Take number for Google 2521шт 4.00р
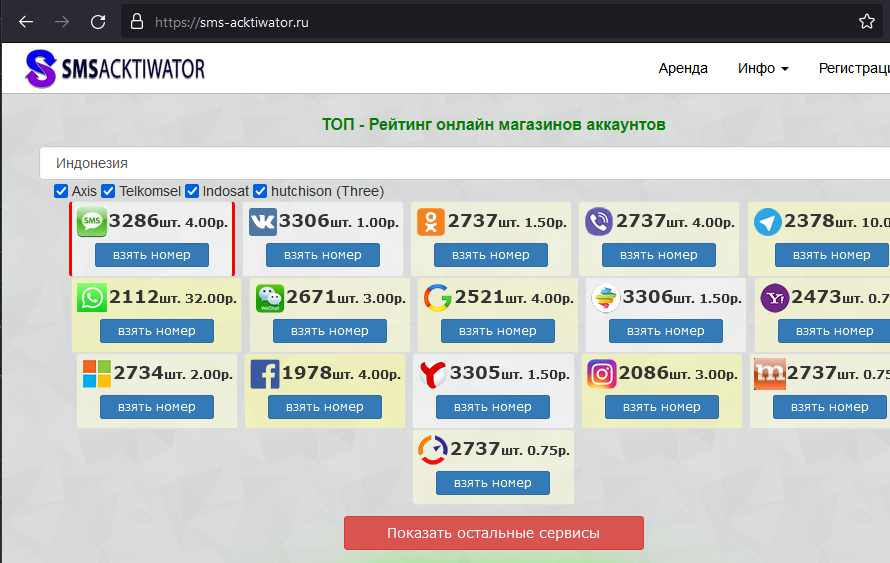 click(x=497, y=331)
